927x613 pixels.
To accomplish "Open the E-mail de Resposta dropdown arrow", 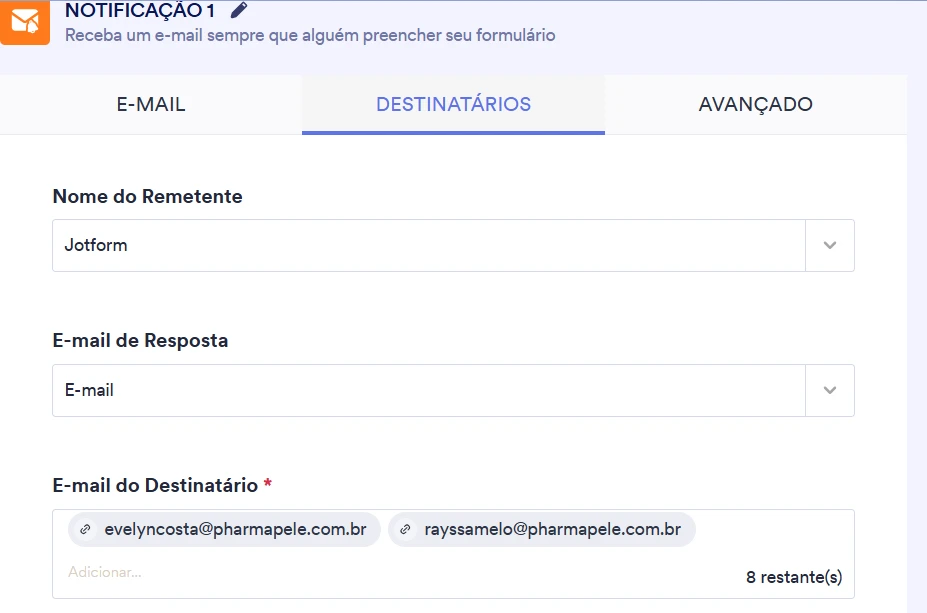I will [x=829, y=390].
